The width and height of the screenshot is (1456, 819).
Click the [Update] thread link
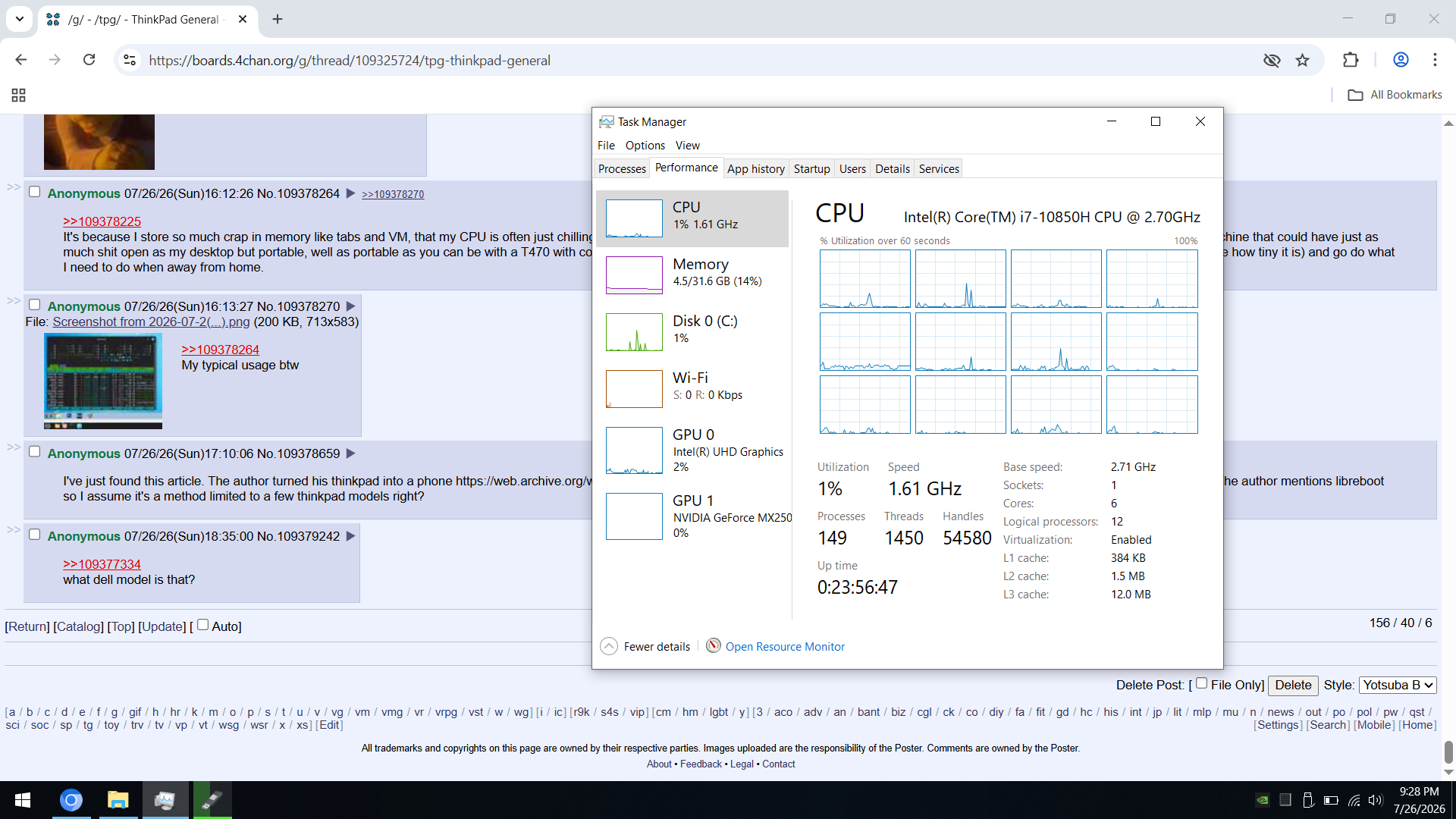pos(162,626)
